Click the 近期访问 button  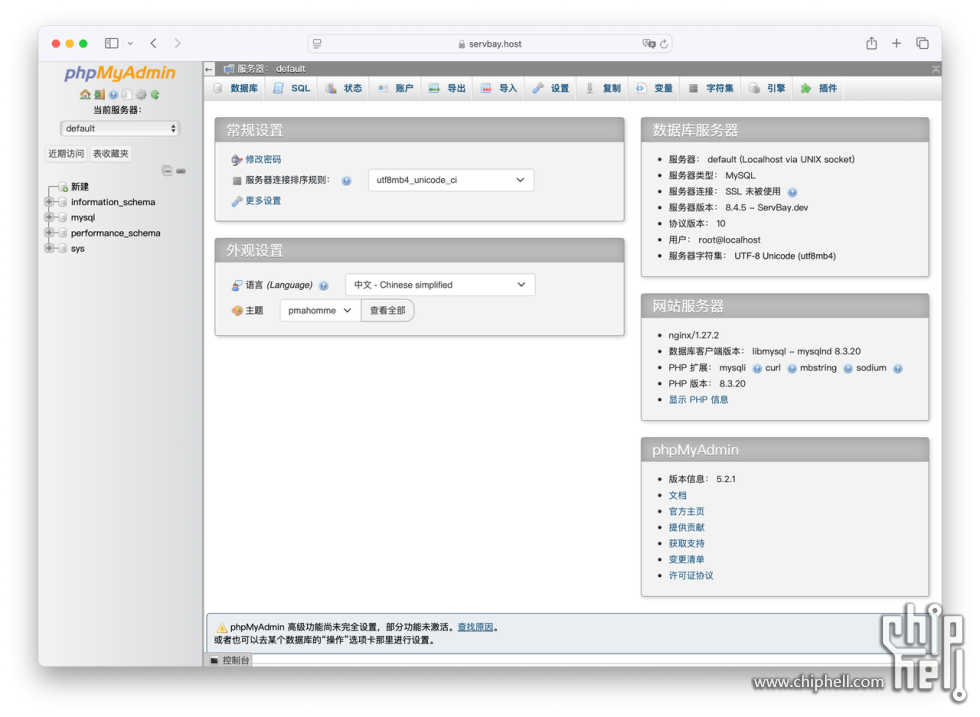click(x=66, y=154)
